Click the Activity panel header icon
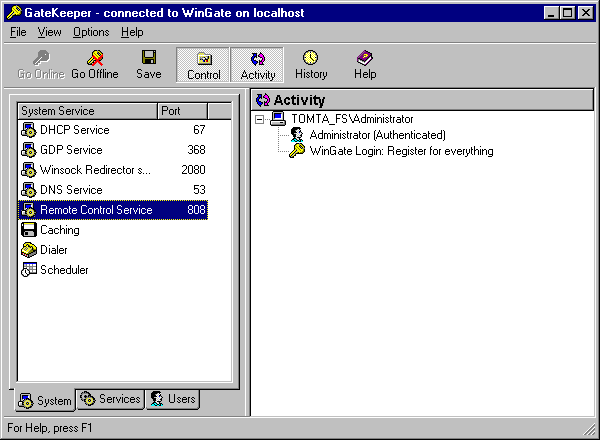 263,100
